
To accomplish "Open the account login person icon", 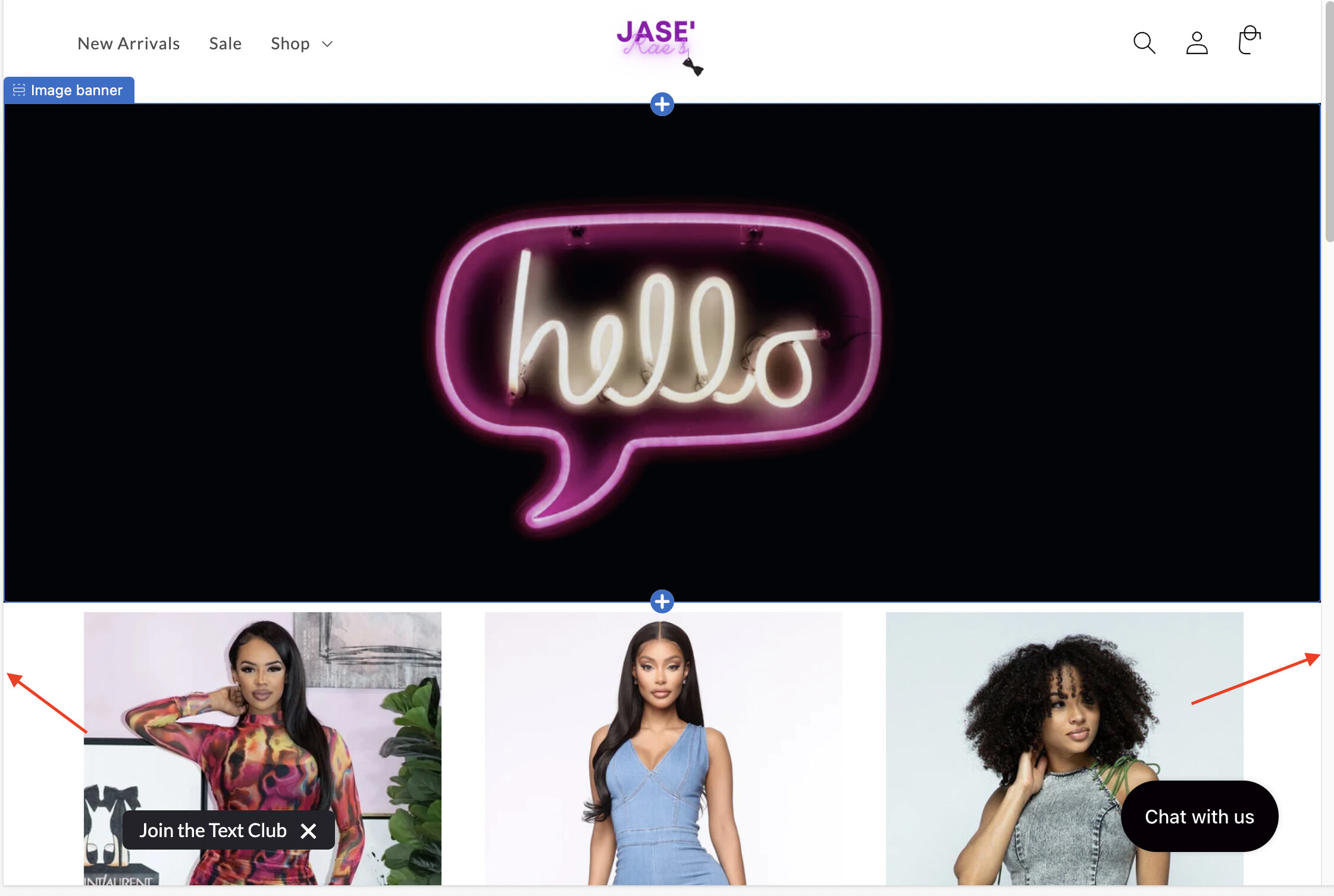I will click(x=1197, y=43).
